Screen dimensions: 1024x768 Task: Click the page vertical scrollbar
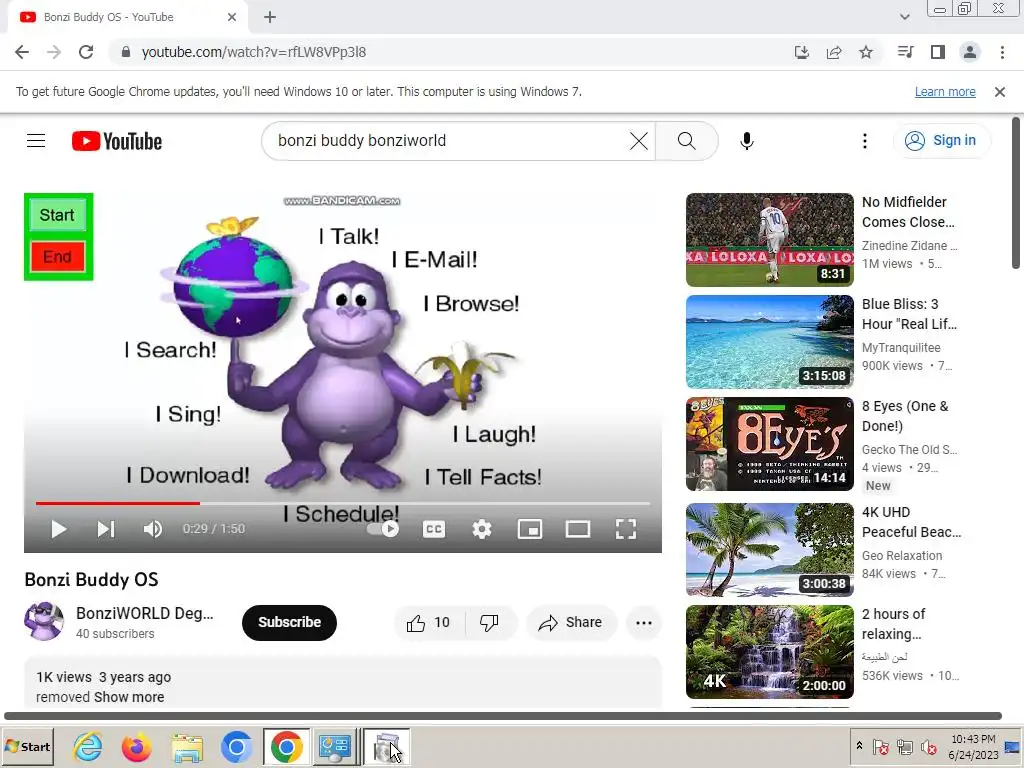(1016, 193)
